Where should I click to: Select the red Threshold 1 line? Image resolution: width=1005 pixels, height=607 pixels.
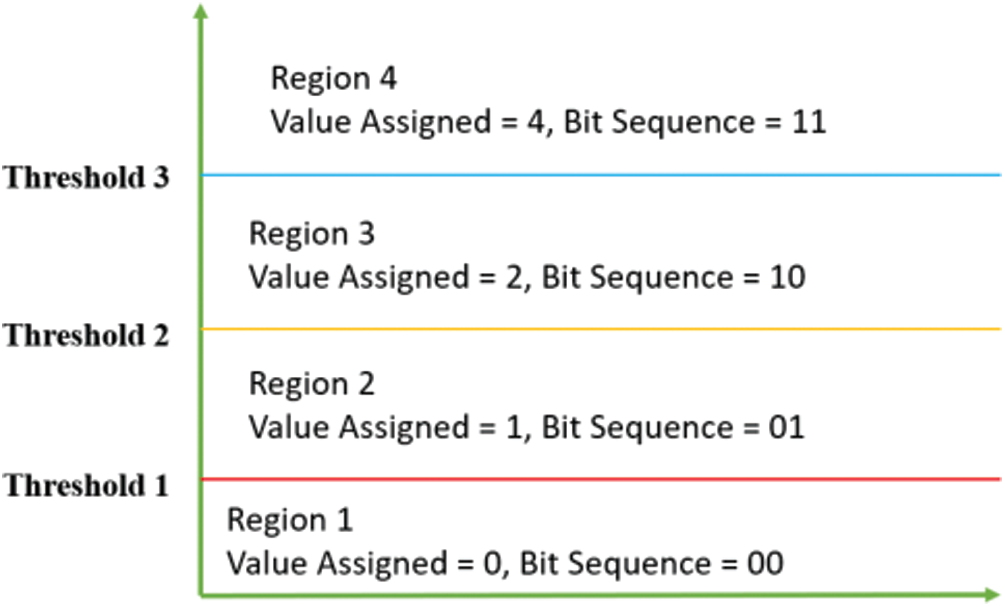click(x=600, y=480)
